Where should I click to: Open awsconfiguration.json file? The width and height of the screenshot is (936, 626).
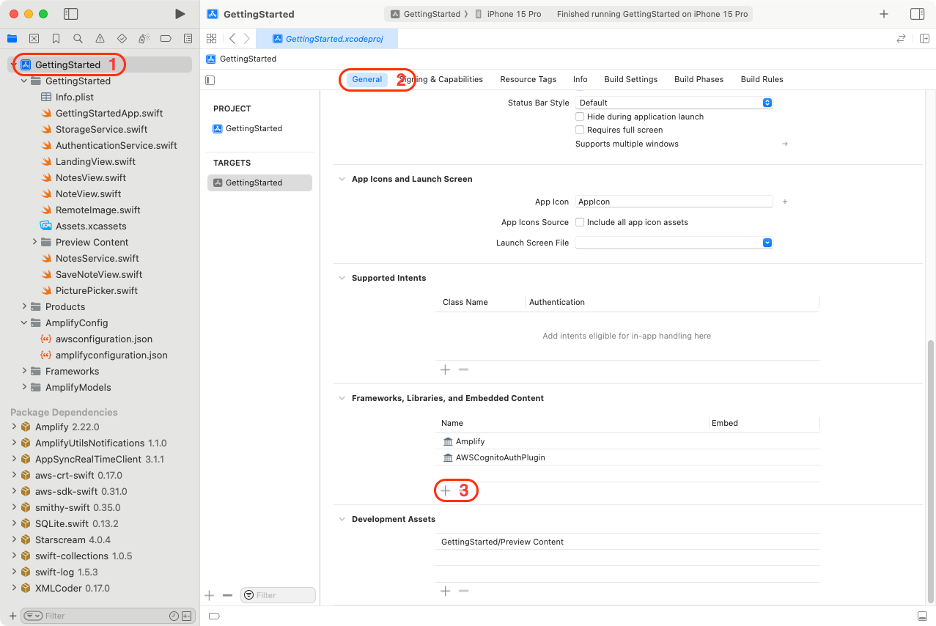104,339
